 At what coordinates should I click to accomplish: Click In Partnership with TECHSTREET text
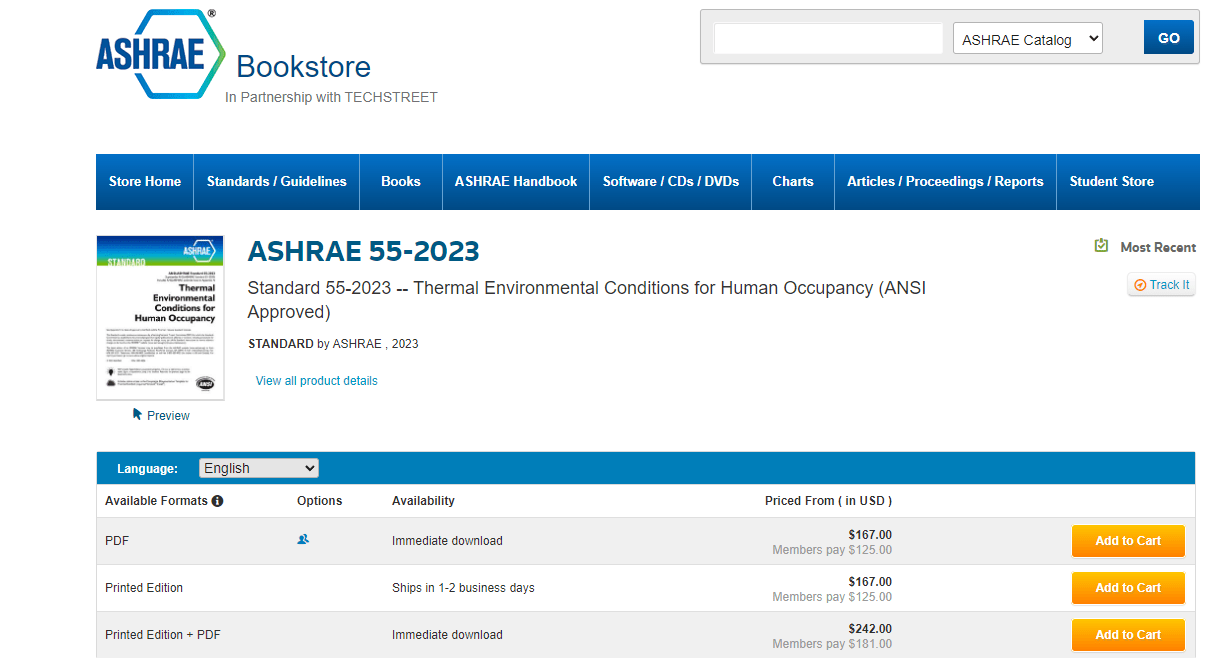[x=331, y=97]
